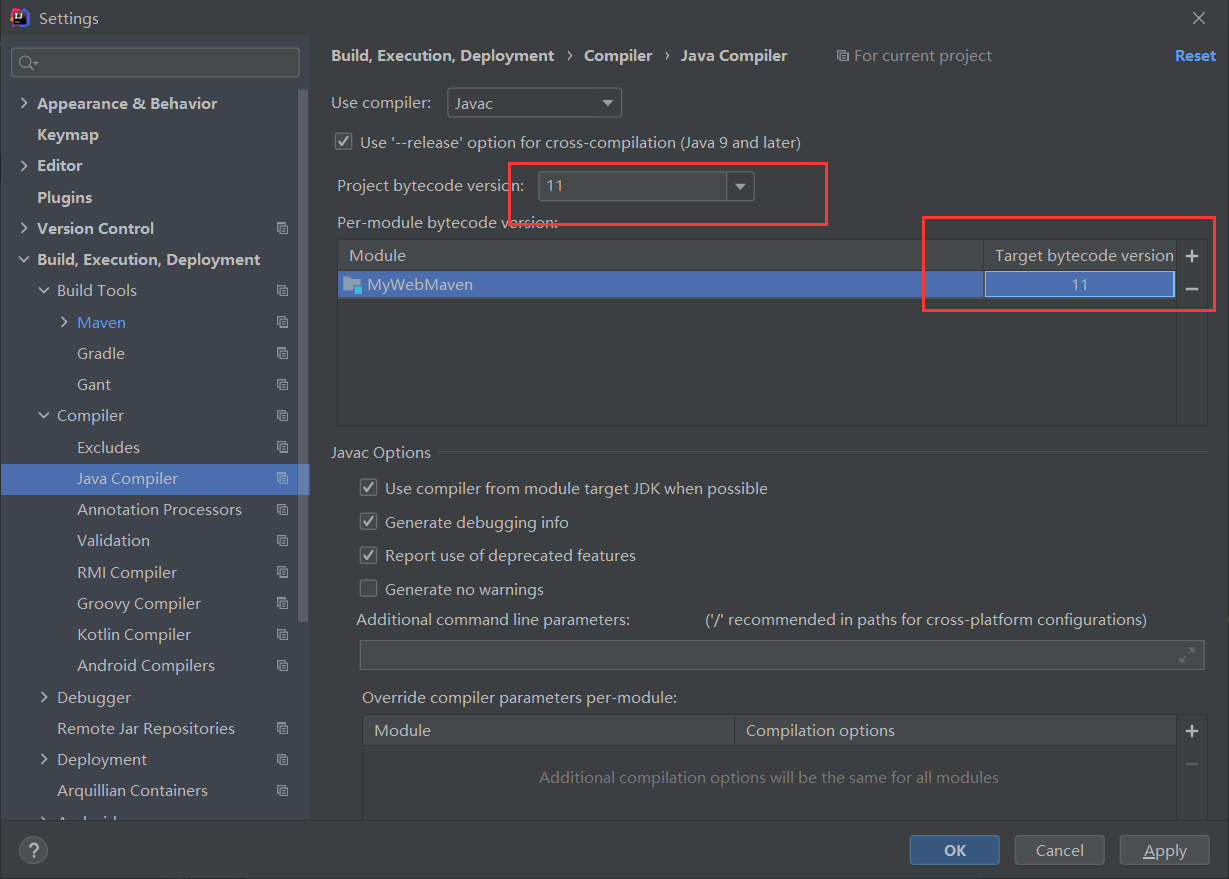The image size is (1229, 879).
Task: Click the Apply button
Action: point(1165,850)
